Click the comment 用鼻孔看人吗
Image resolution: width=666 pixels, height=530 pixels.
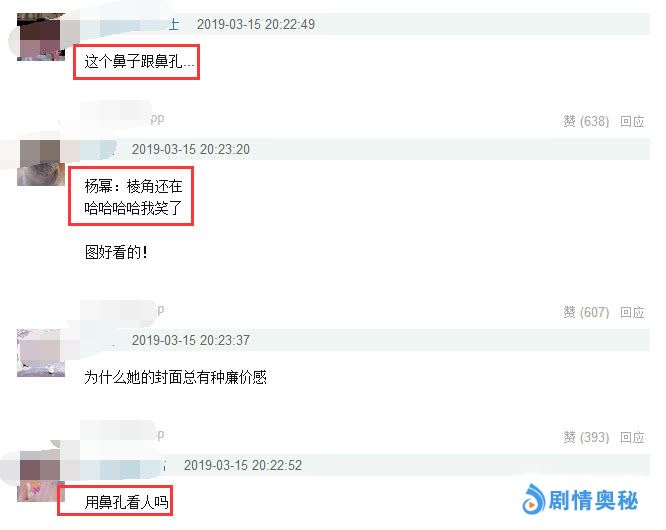pyautogui.click(x=126, y=502)
